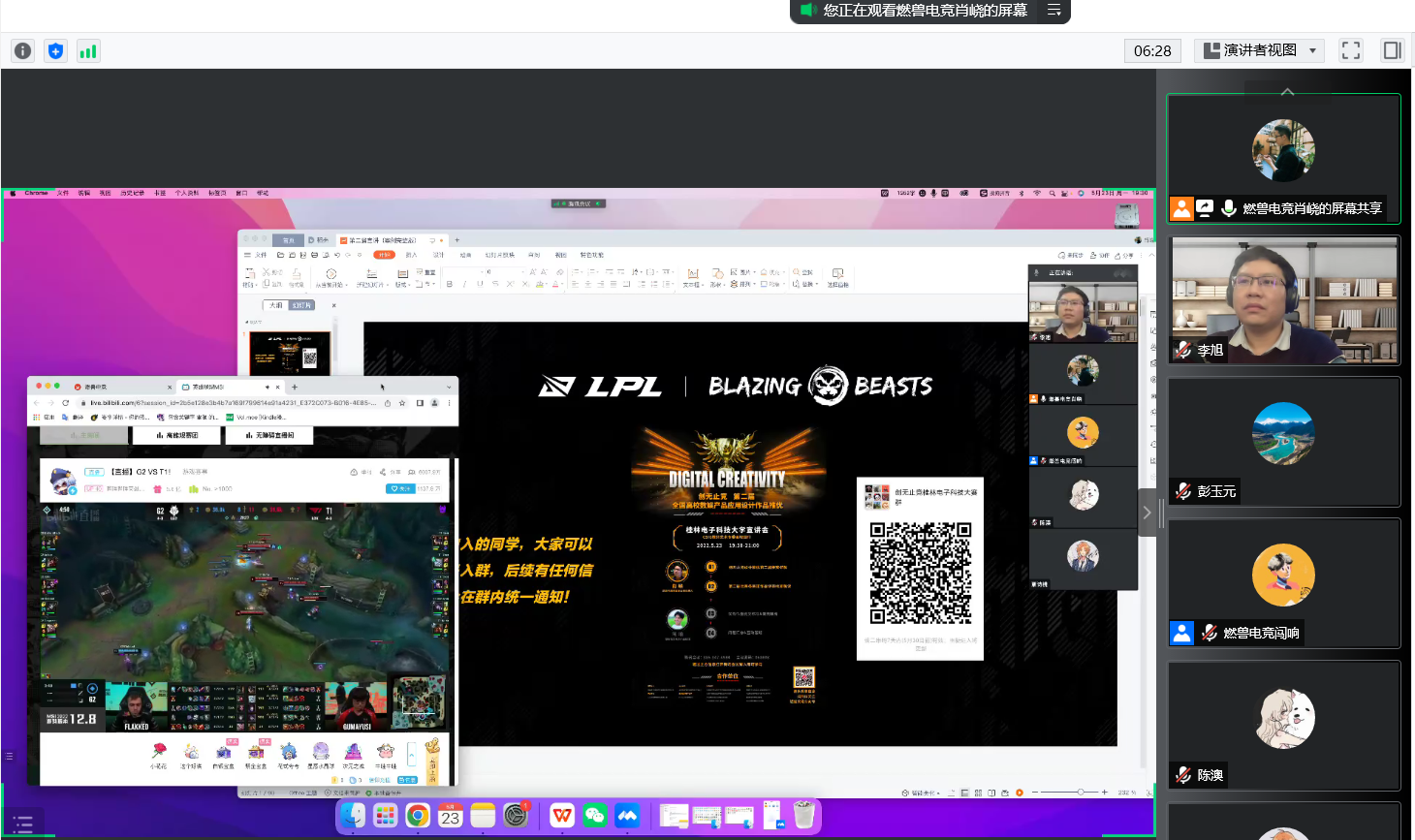The image size is (1415, 840).
Task: Click the screen share icon on 燃兽电竞肖峣's tile
Action: pyautogui.click(x=1205, y=208)
